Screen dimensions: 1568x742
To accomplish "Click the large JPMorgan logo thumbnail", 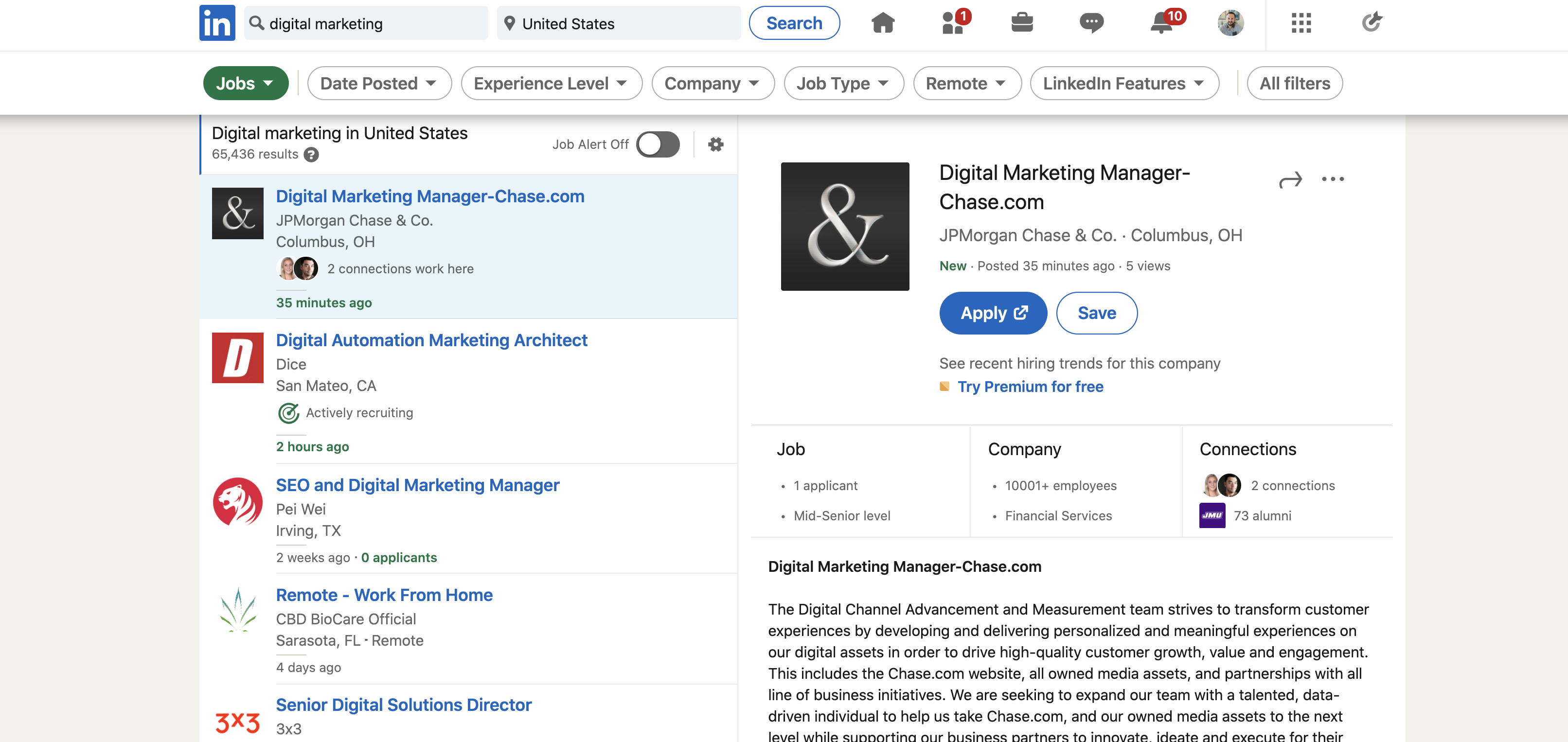I will (845, 227).
